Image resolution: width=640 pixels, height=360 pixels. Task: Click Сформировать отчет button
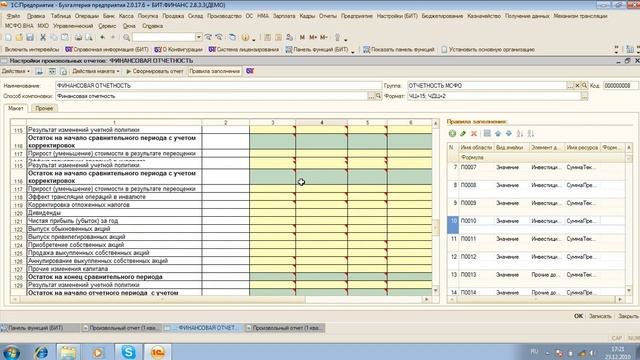tap(155, 71)
